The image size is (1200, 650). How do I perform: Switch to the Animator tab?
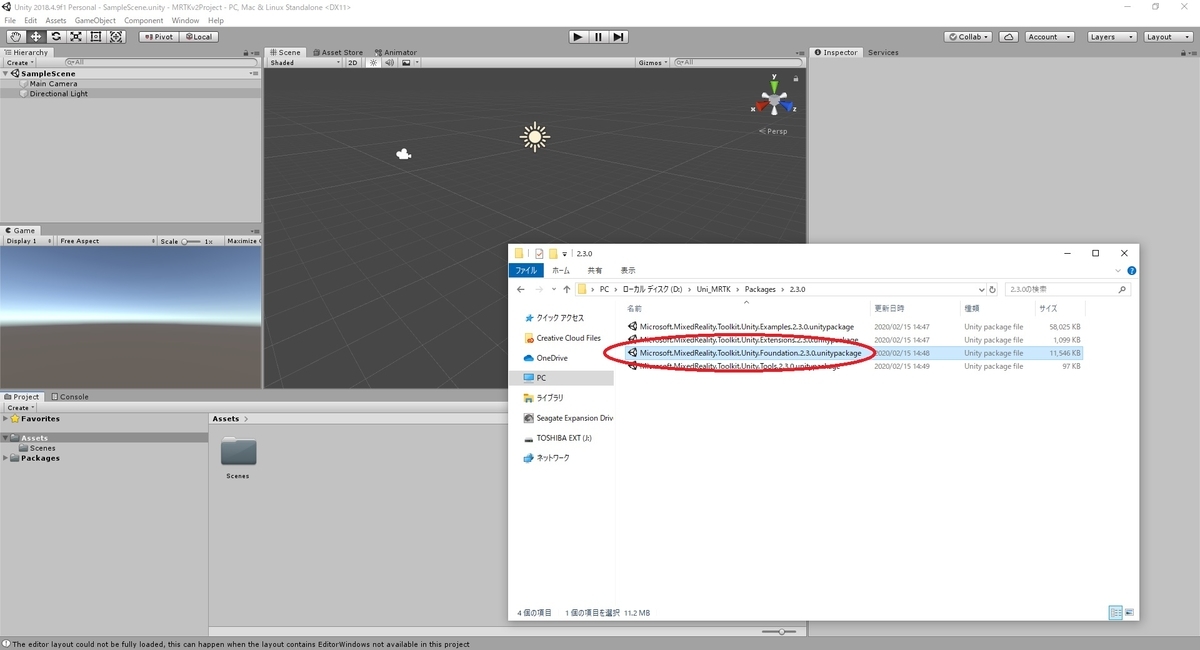pyautogui.click(x=396, y=52)
